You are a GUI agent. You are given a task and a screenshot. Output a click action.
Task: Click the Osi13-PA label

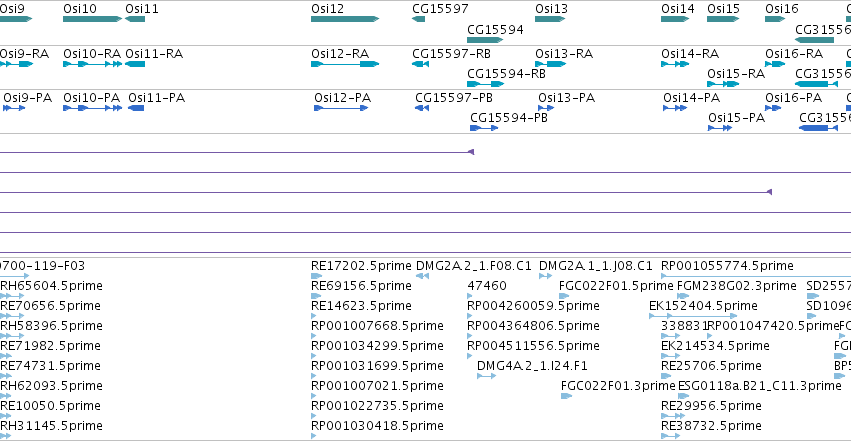[x=567, y=98]
